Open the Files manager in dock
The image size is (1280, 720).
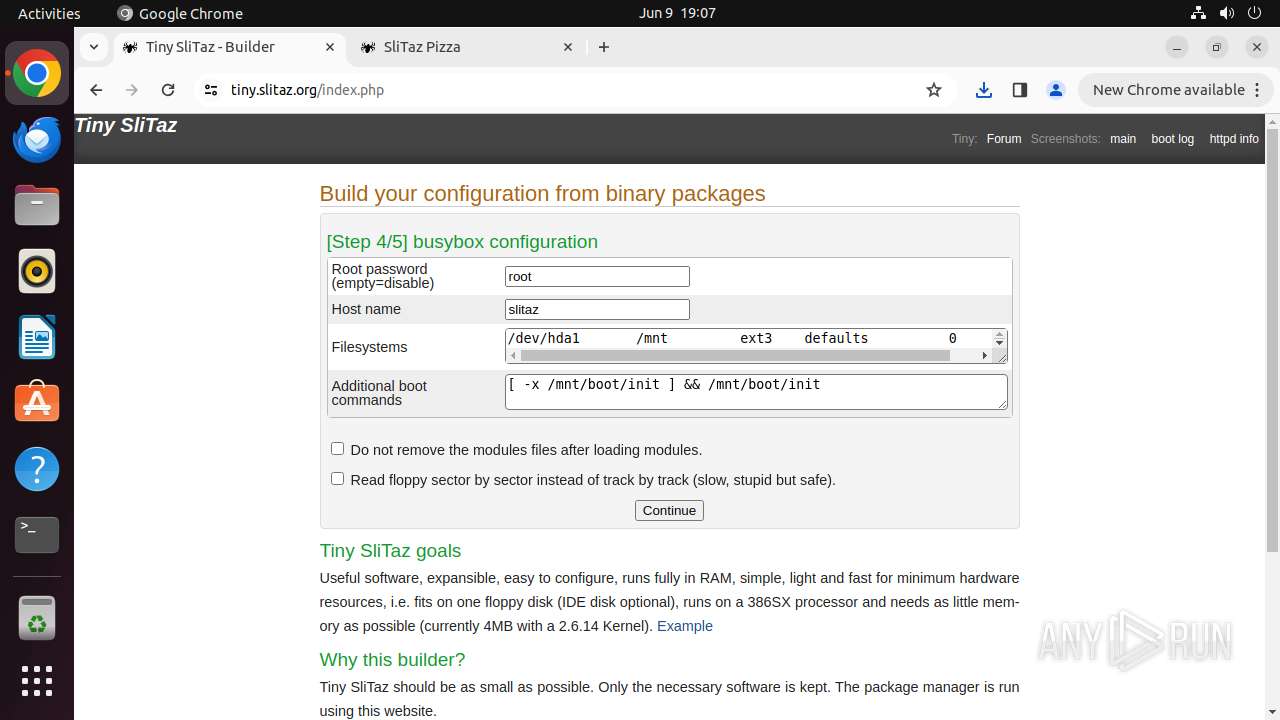tap(37, 206)
